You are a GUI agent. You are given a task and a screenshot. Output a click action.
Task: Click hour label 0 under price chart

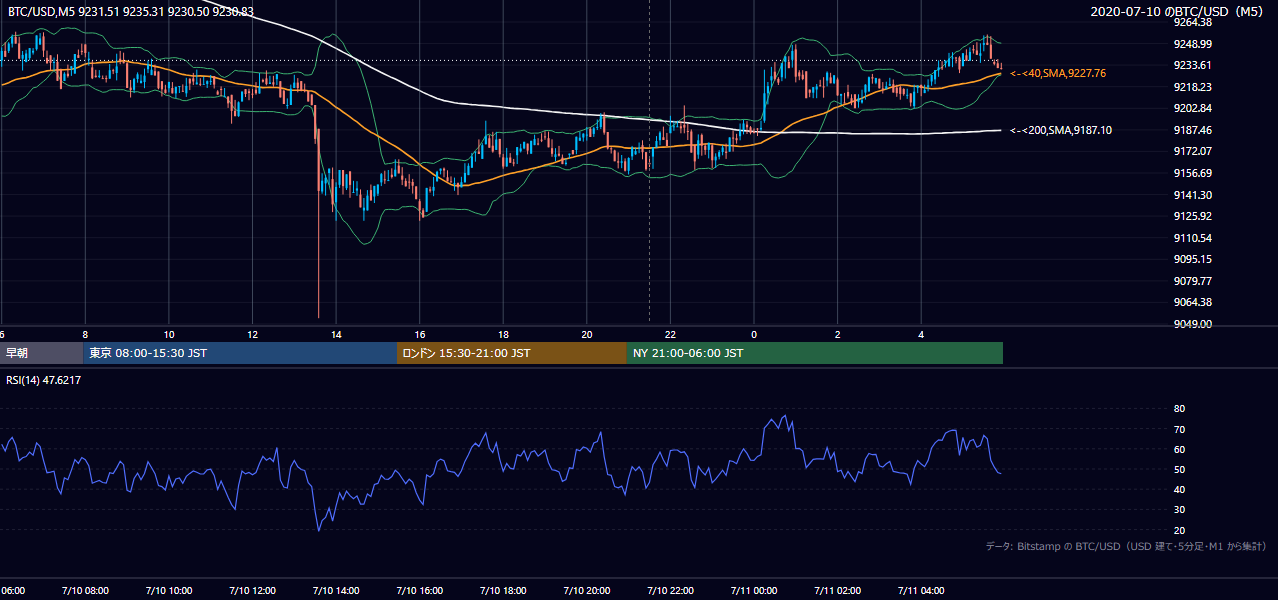coord(754,334)
